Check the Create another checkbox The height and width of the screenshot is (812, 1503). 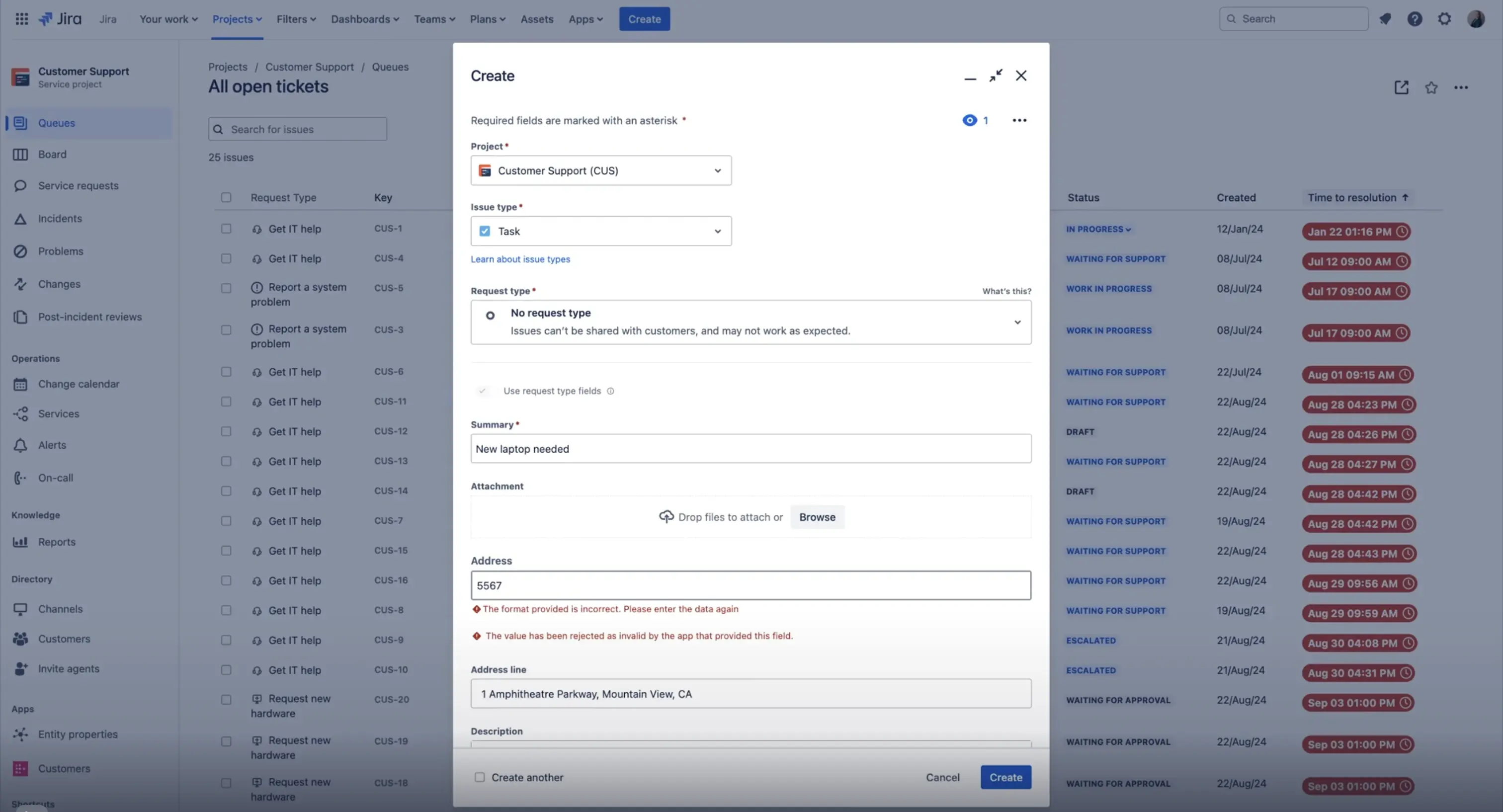479,777
